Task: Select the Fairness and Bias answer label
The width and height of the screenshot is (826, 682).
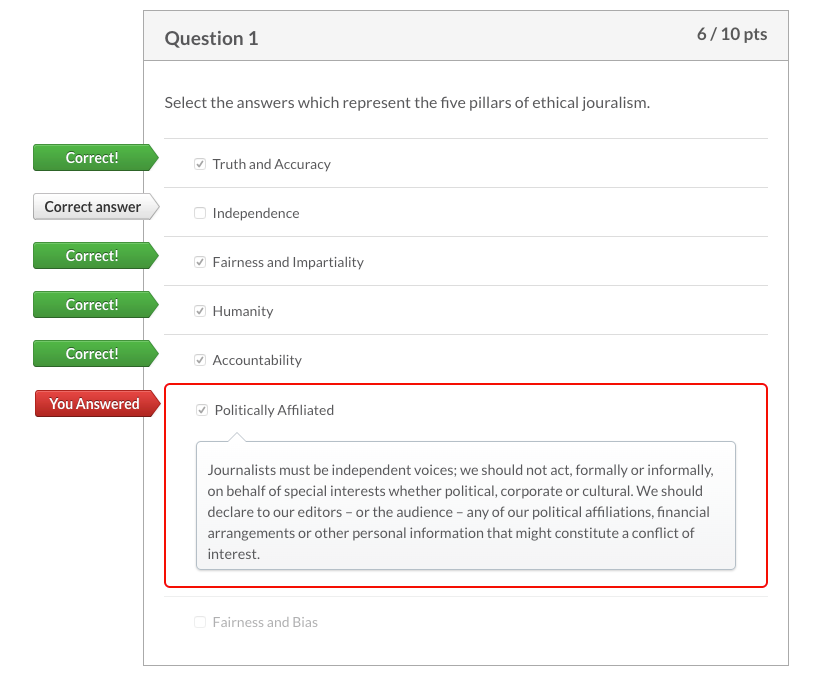Action: [x=265, y=622]
